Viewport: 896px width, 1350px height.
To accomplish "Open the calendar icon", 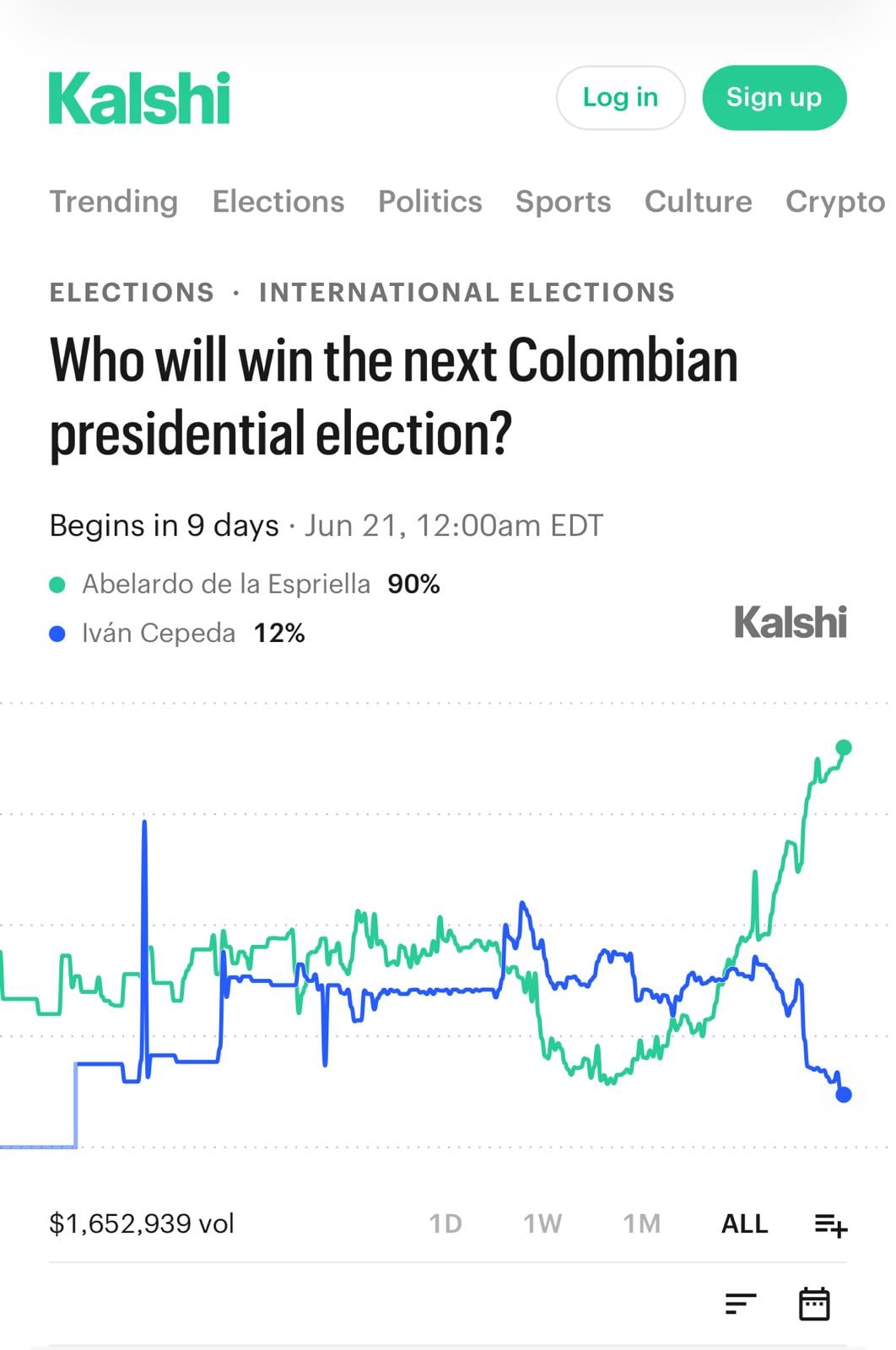I will (814, 1304).
